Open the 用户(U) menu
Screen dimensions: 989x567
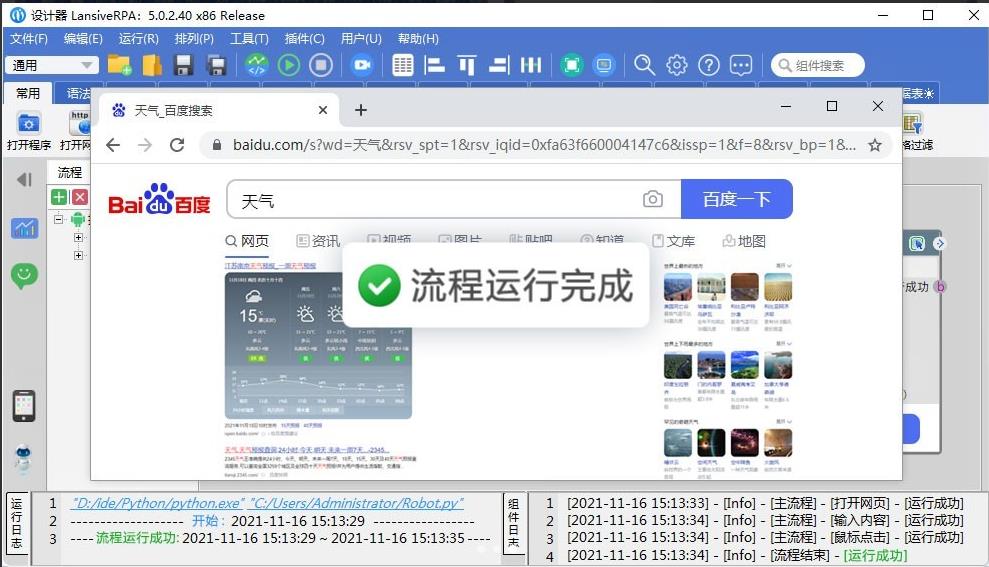point(361,38)
